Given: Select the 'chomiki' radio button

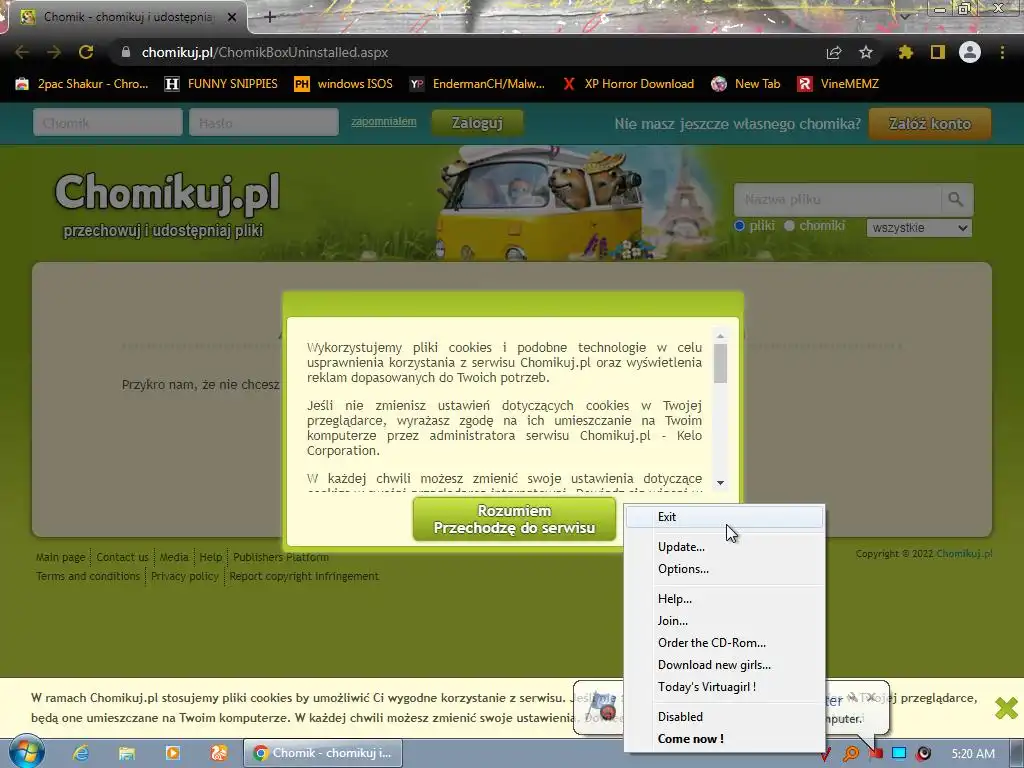Looking at the screenshot, I should pos(789,225).
